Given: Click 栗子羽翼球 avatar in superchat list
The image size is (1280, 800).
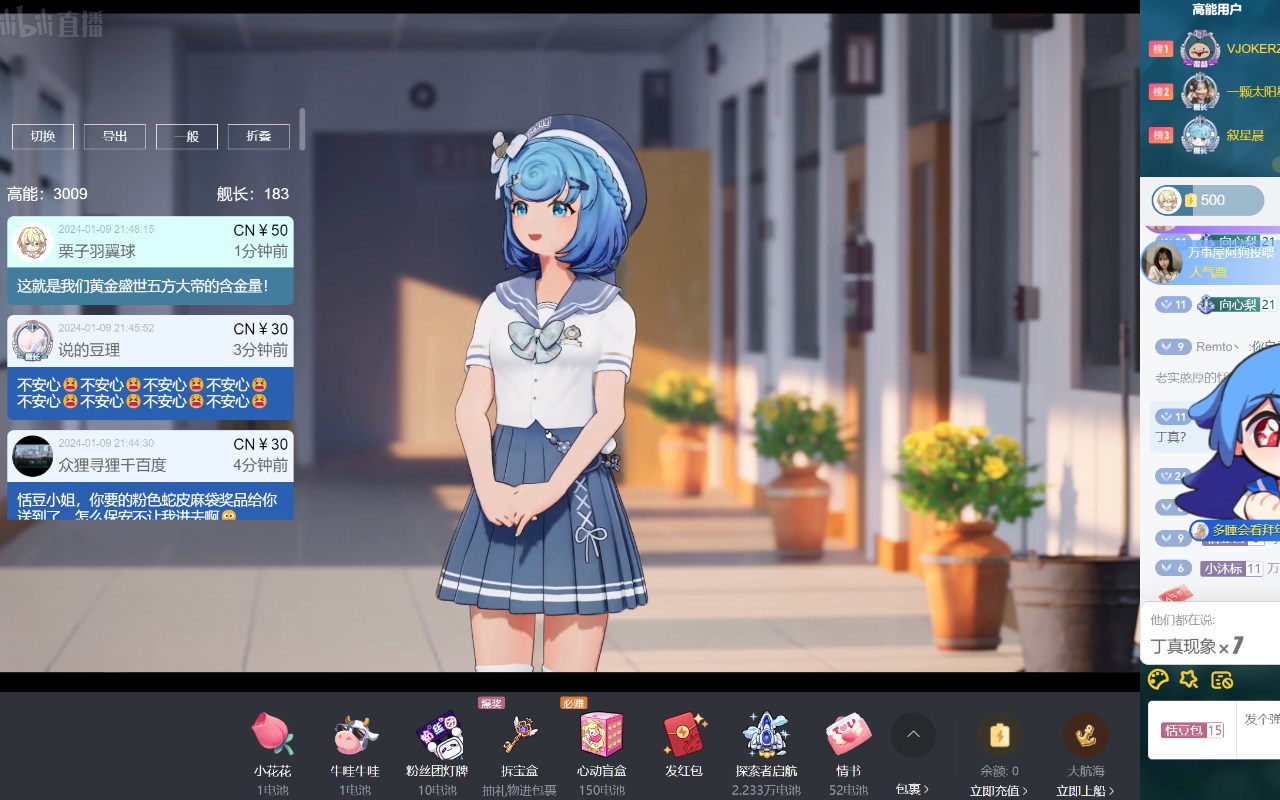Looking at the screenshot, I should click(33, 242).
